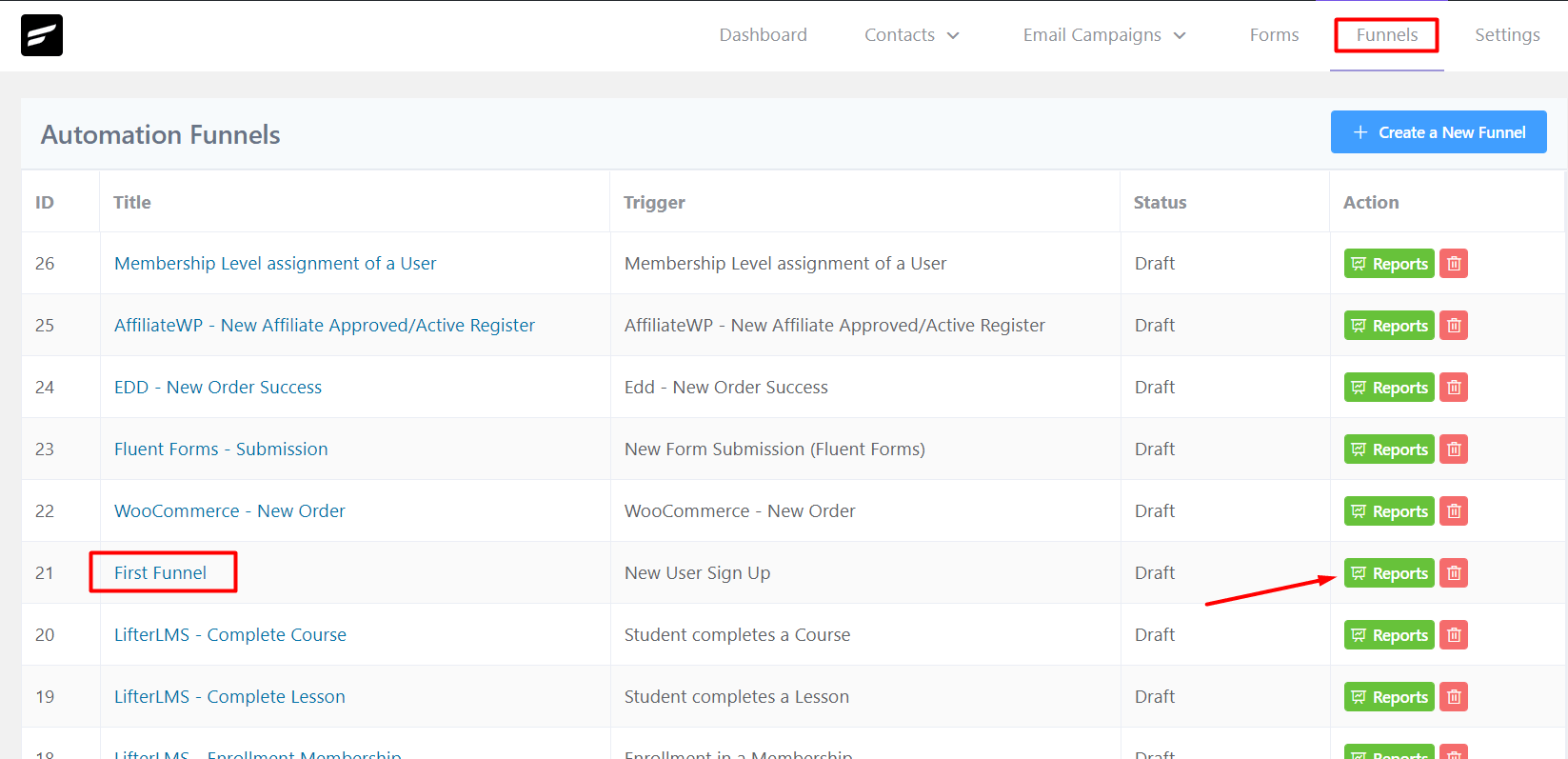Click the Draft status of funnel 22
The image size is (1568, 759).
pyautogui.click(x=1155, y=511)
